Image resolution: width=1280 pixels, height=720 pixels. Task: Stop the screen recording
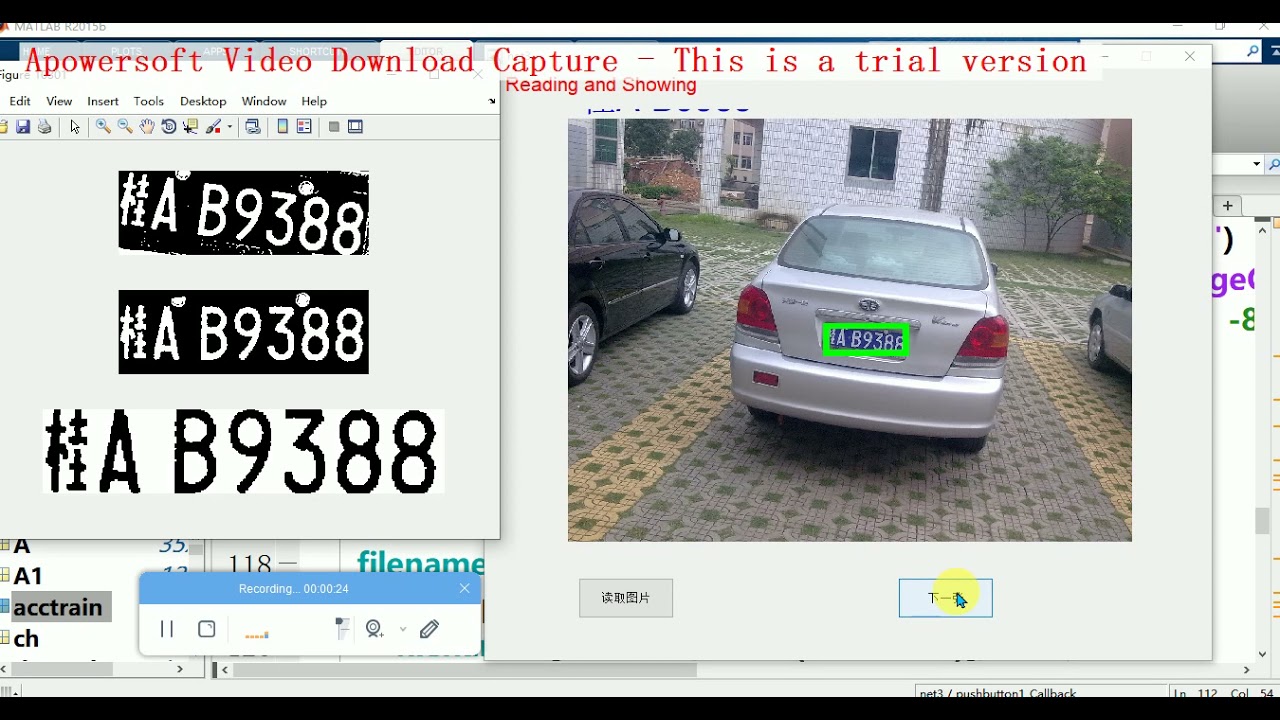pos(207,629)
